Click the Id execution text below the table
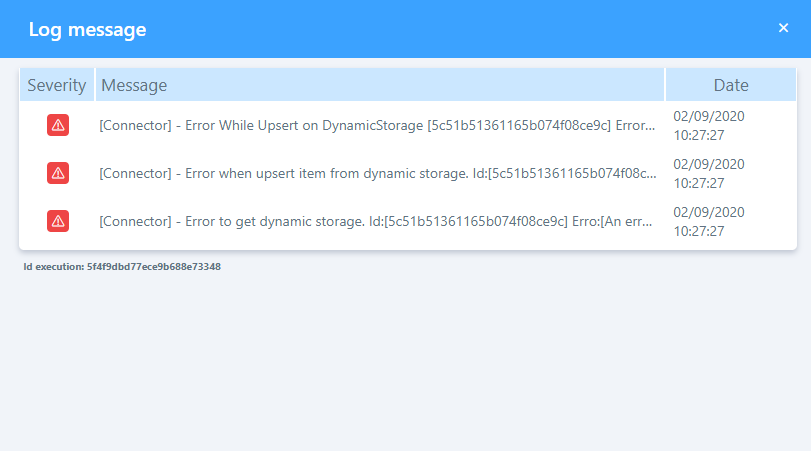This screenshot has height=451, width=811. [122, 267]
